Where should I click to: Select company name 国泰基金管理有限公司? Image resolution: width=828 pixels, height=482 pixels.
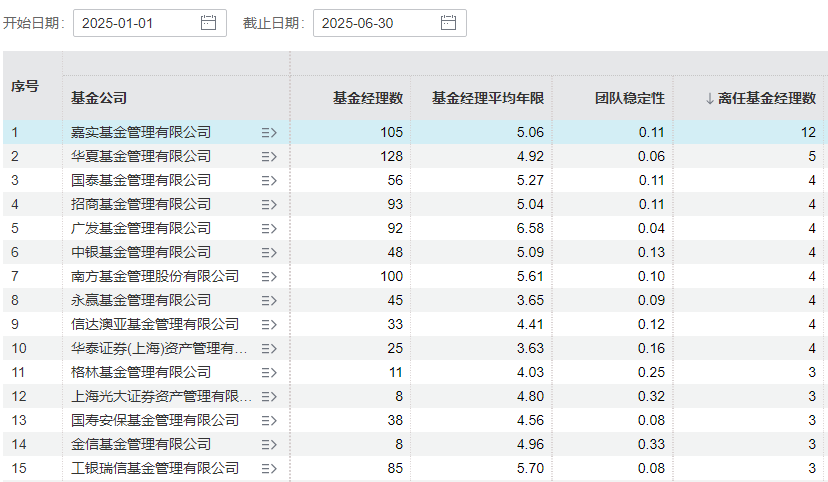click(x=141, y=180)
